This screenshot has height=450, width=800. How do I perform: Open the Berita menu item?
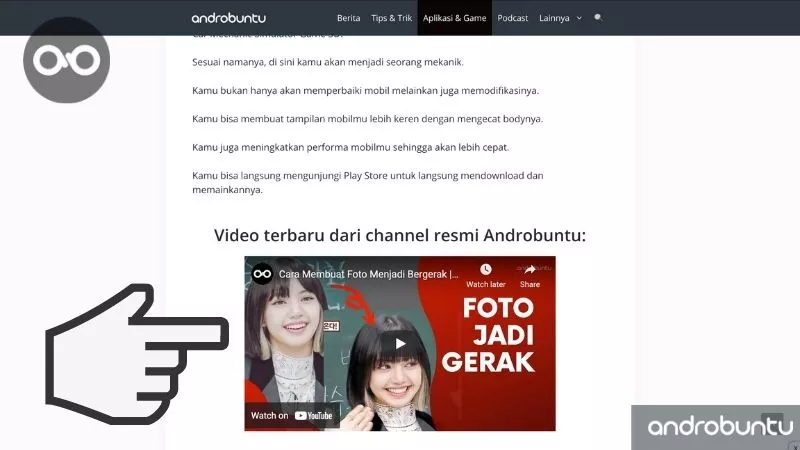click(348, 18)
